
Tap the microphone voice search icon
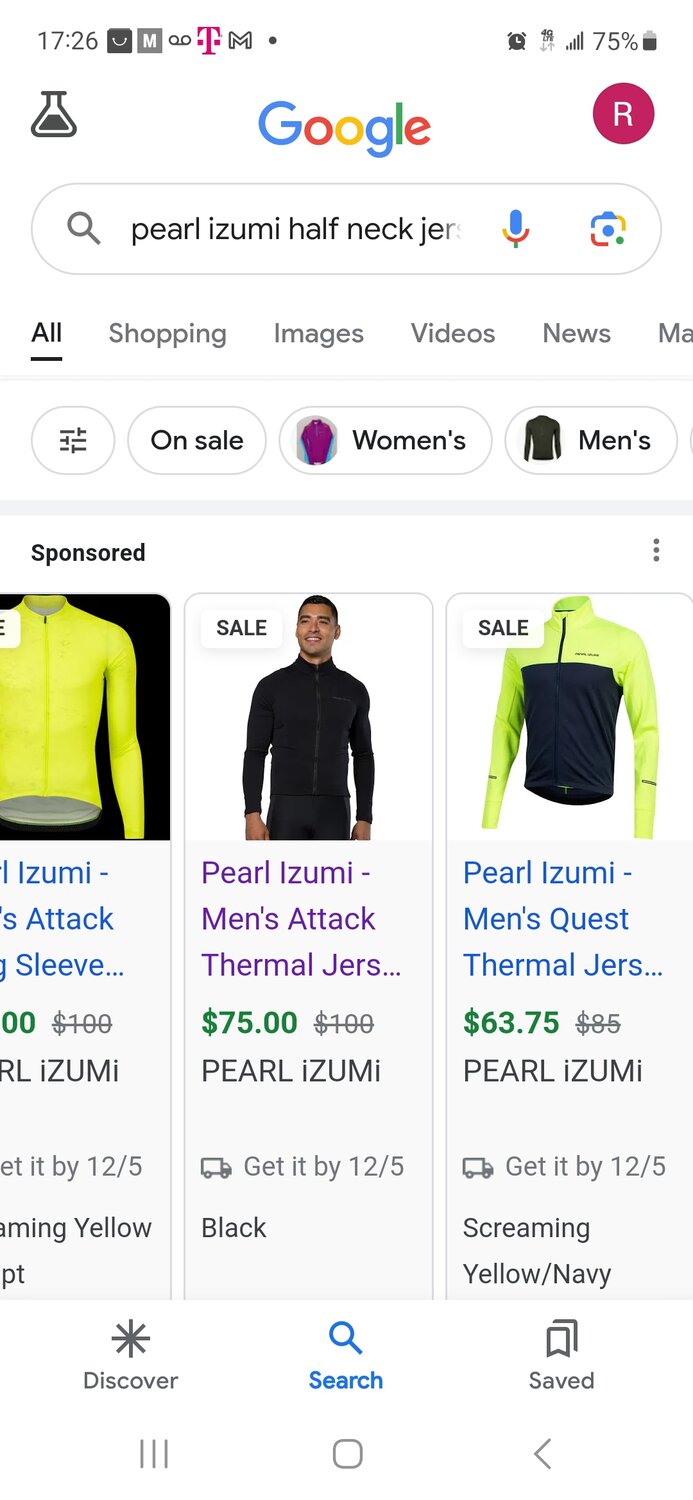pyautogui.click(x=515, y=229)
